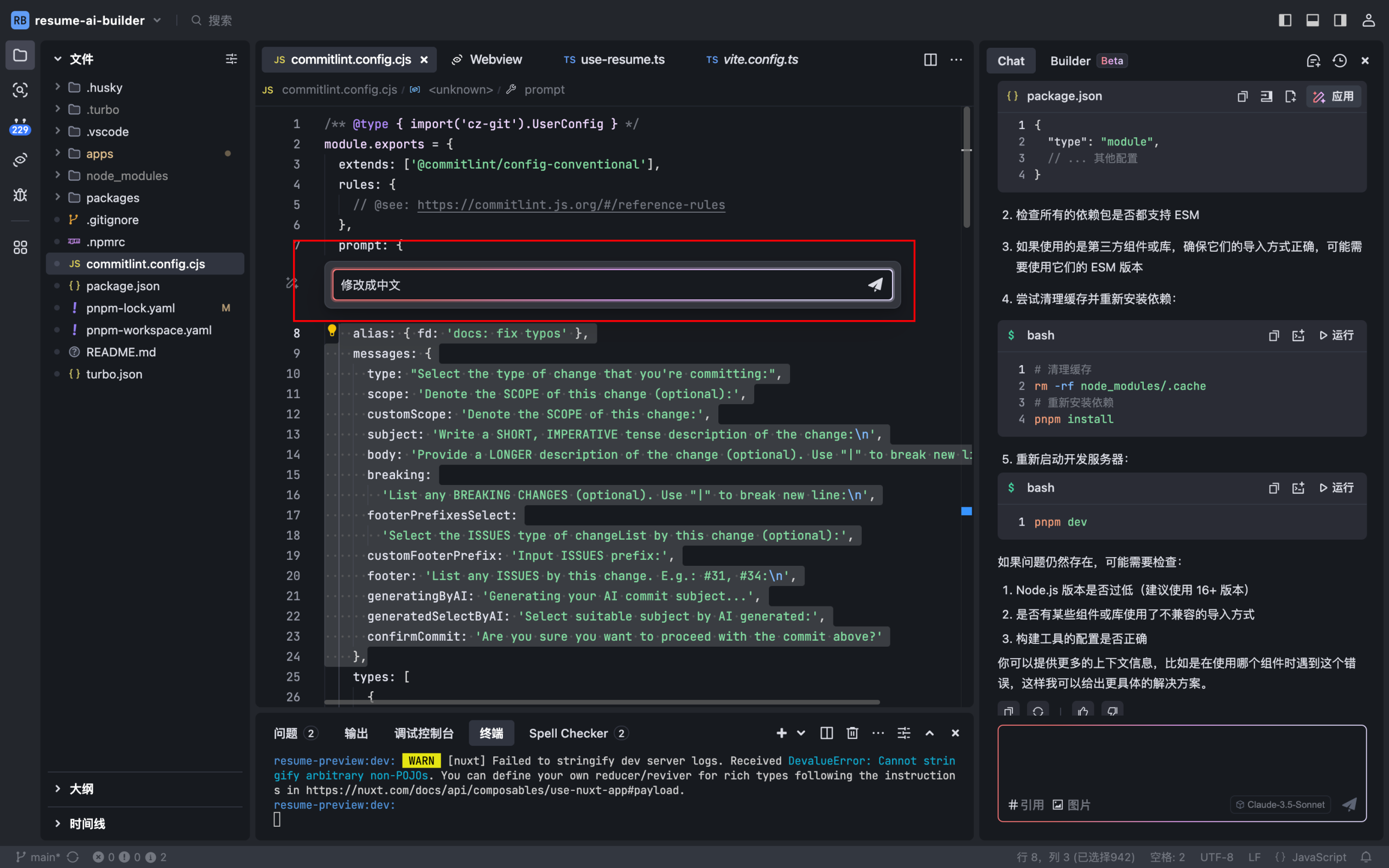Maximize the terminal panel with chevron

click(929, 733)
